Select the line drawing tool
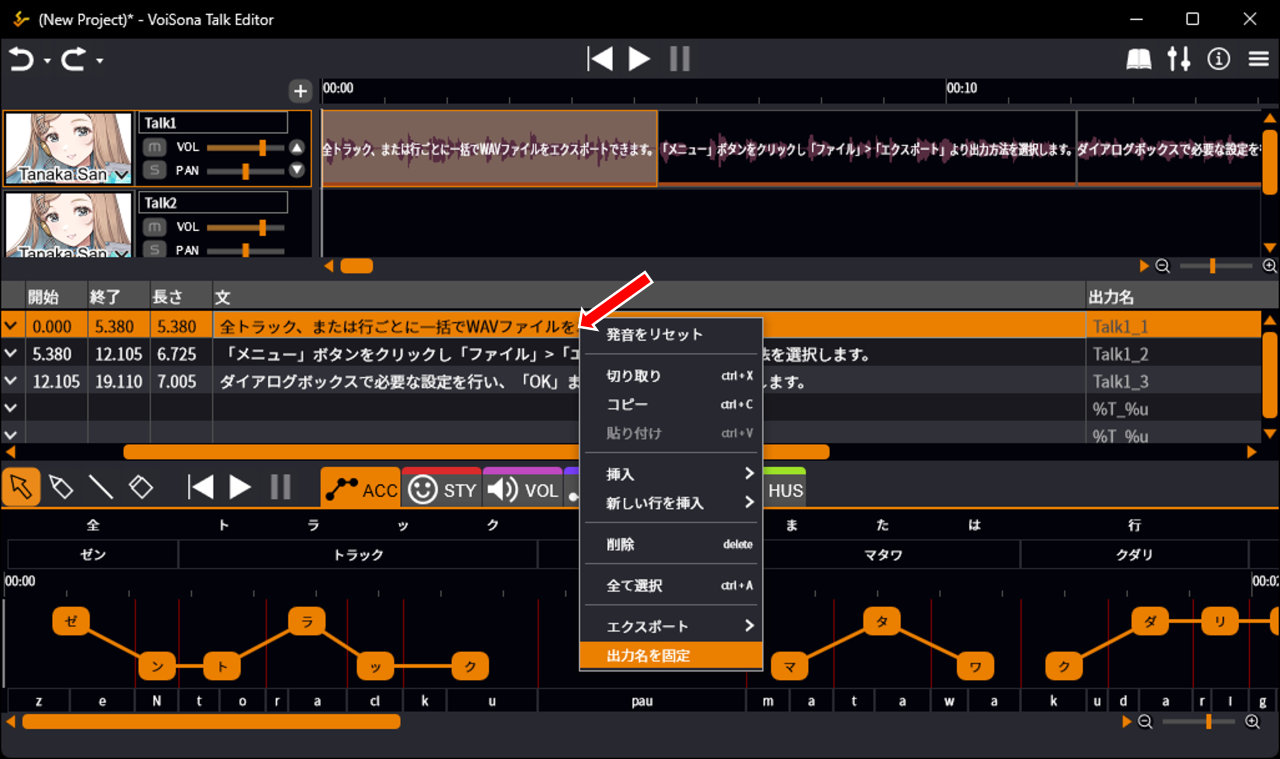1280x759 pixels. pos(101,487)
